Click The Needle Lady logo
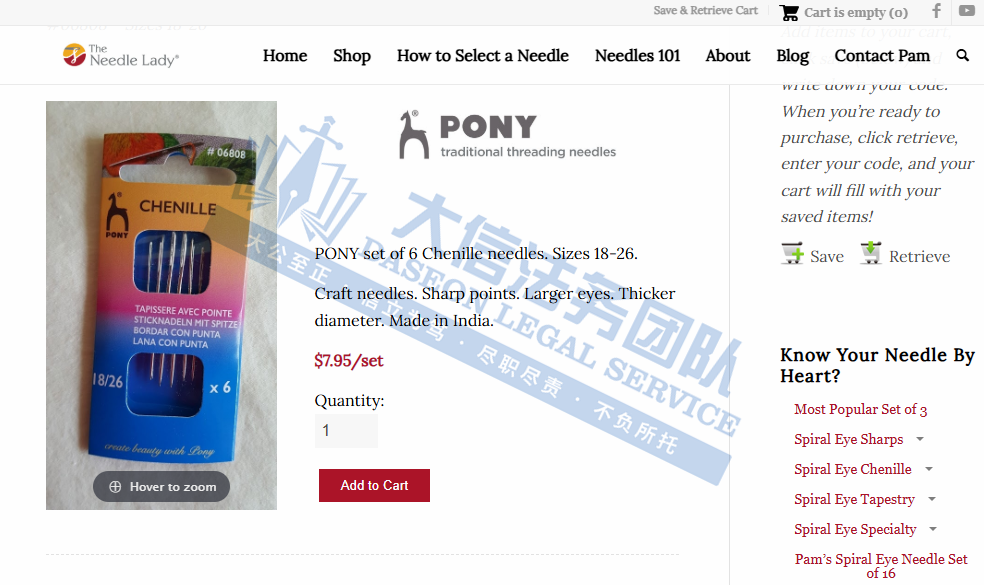Viewport: 984px width, 585px height. 120,55
